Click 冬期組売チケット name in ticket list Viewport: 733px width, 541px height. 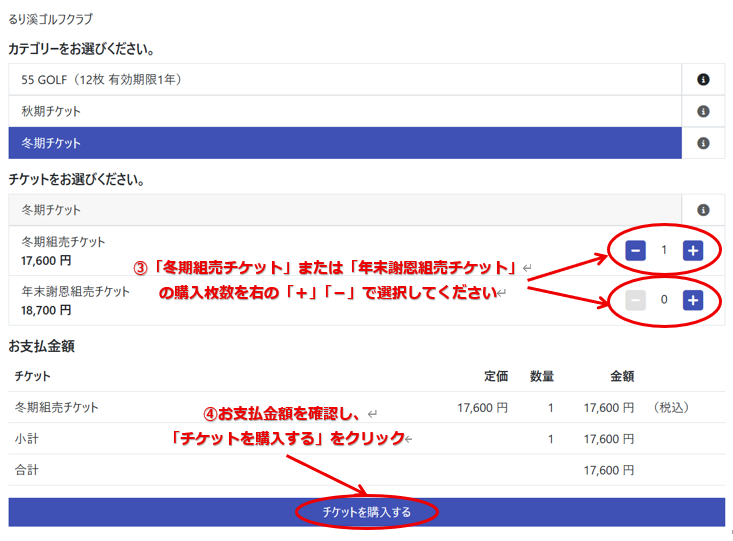tap(63, 242)
